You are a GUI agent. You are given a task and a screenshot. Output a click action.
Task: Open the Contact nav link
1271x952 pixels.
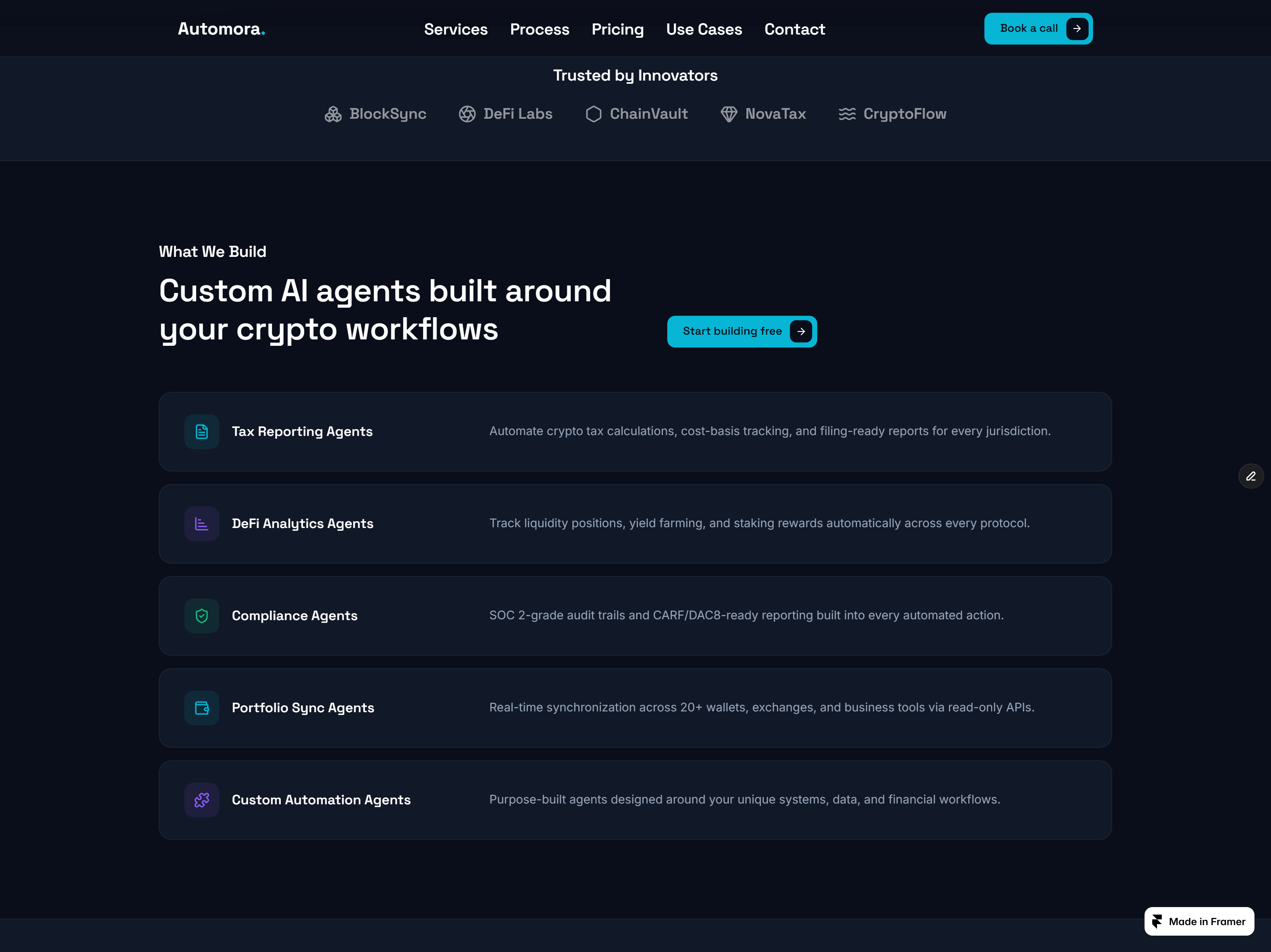795,29
